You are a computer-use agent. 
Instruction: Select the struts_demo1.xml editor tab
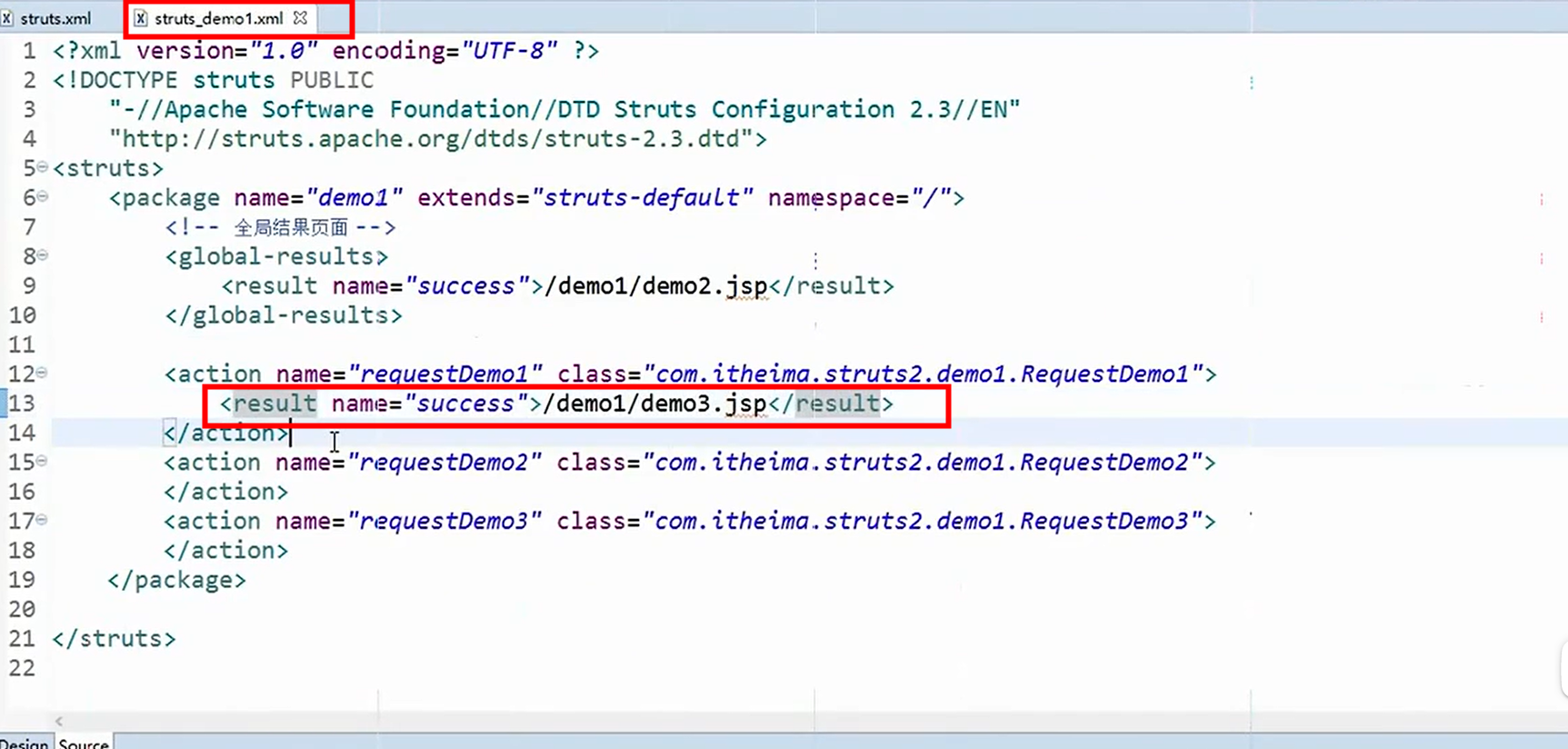coord(218,18)
